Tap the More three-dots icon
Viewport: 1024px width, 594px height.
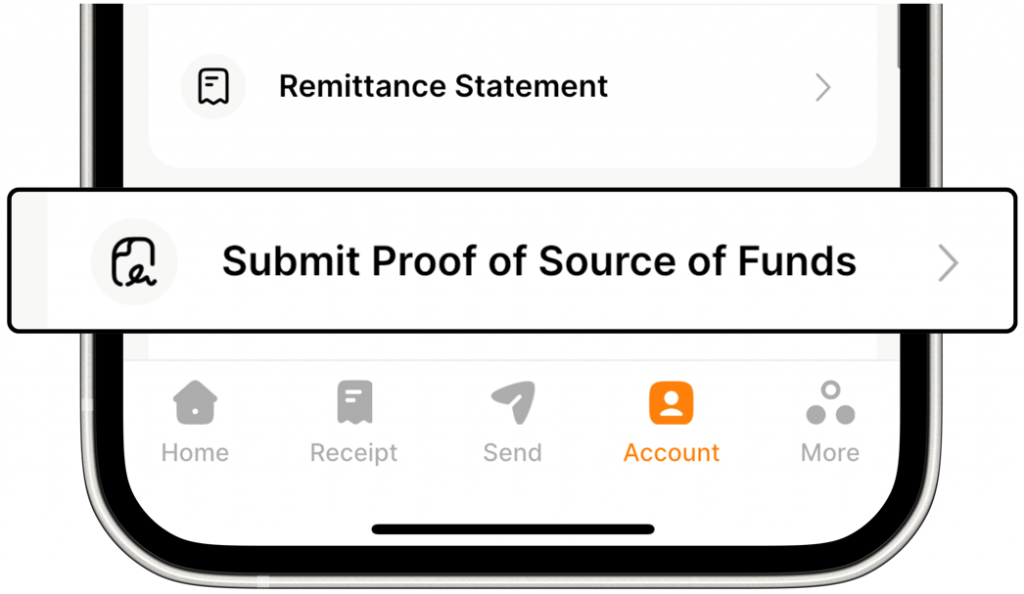830,403
